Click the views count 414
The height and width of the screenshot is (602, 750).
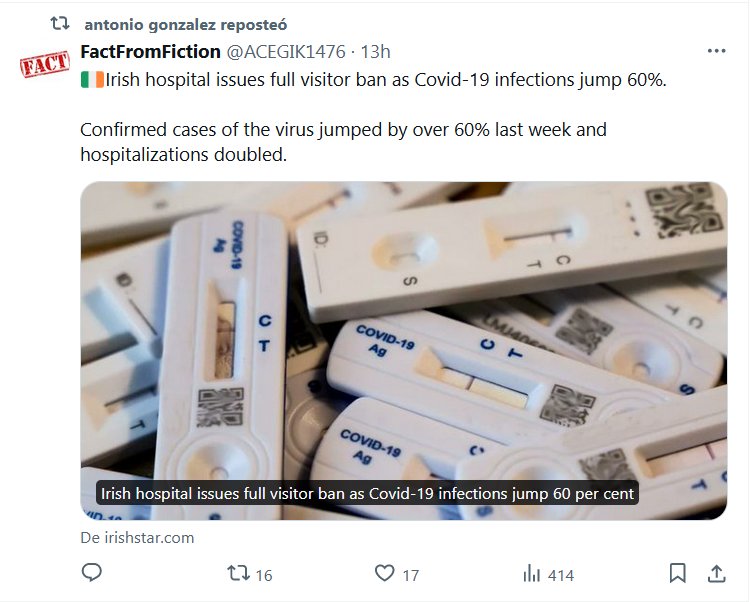pyautogui.click(x=561, y=575)
